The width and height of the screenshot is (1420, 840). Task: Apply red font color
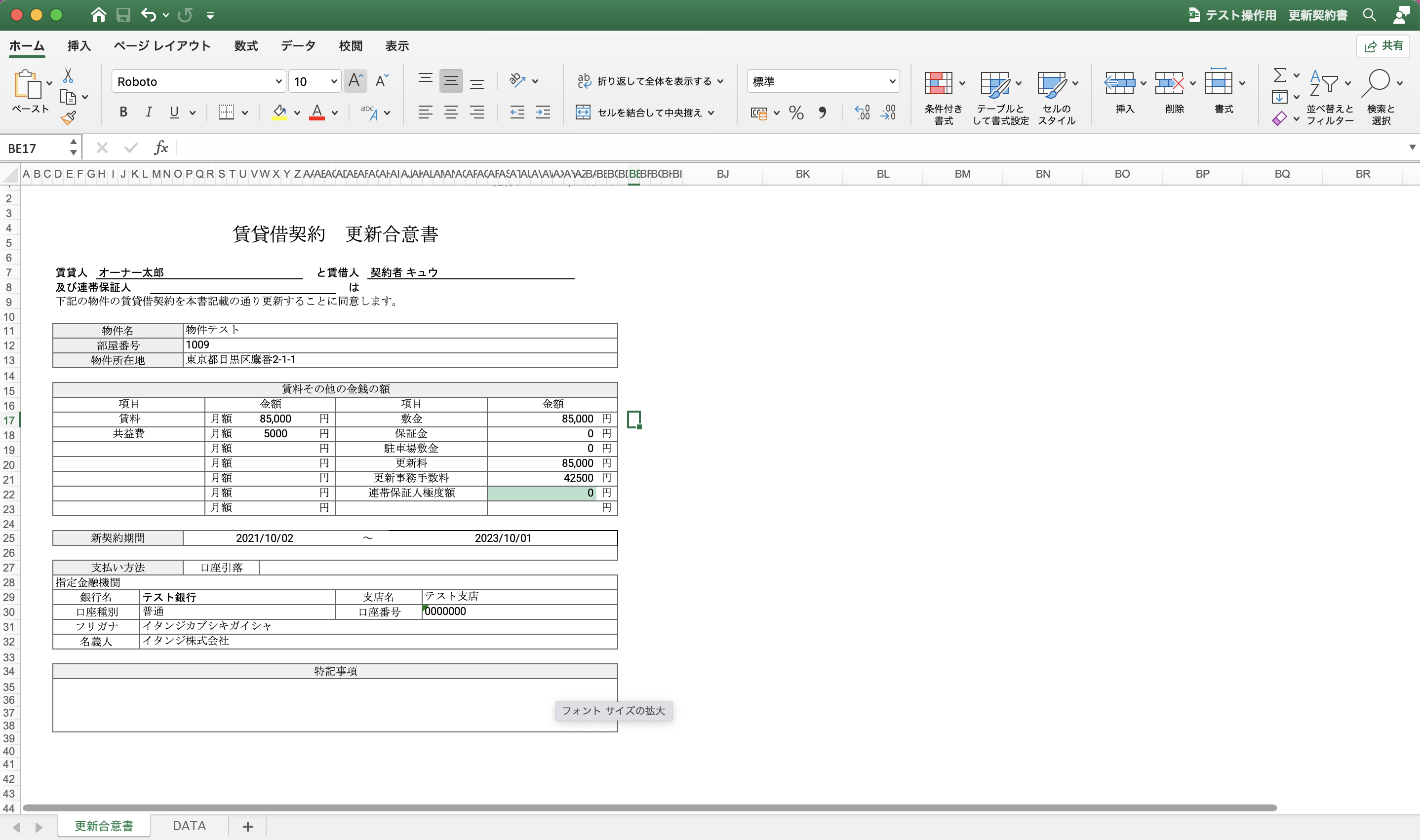[317, 112]
